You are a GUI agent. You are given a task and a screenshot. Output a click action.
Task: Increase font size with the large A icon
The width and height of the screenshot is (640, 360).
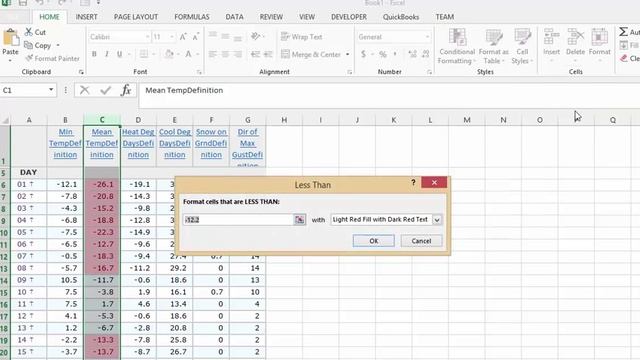(183, 37)
